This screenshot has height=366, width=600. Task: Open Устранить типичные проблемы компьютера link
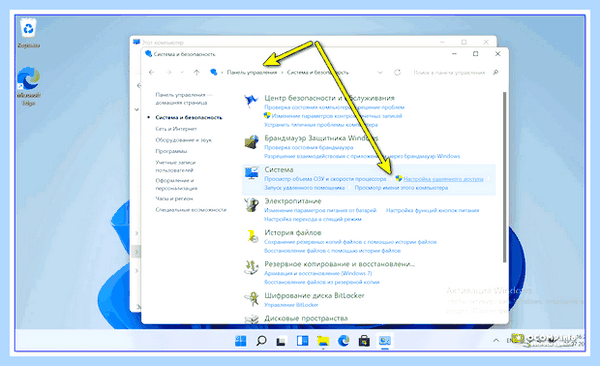click(321, 125)
